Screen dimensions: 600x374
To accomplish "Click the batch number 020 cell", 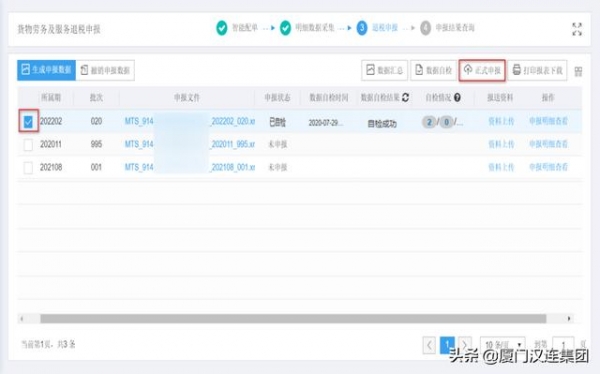I will point(96,121).
